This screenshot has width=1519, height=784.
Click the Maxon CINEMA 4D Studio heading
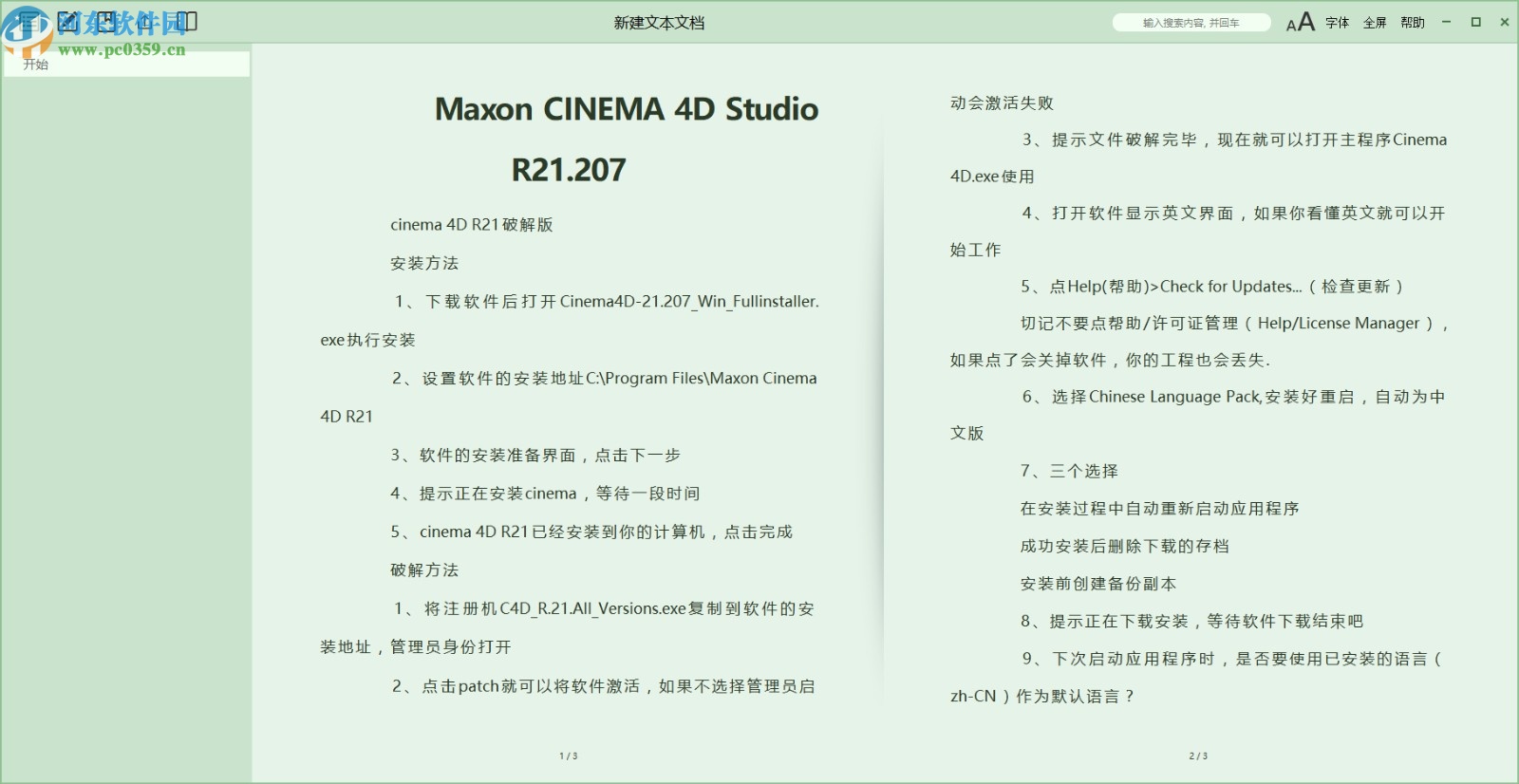click(627, 109)
